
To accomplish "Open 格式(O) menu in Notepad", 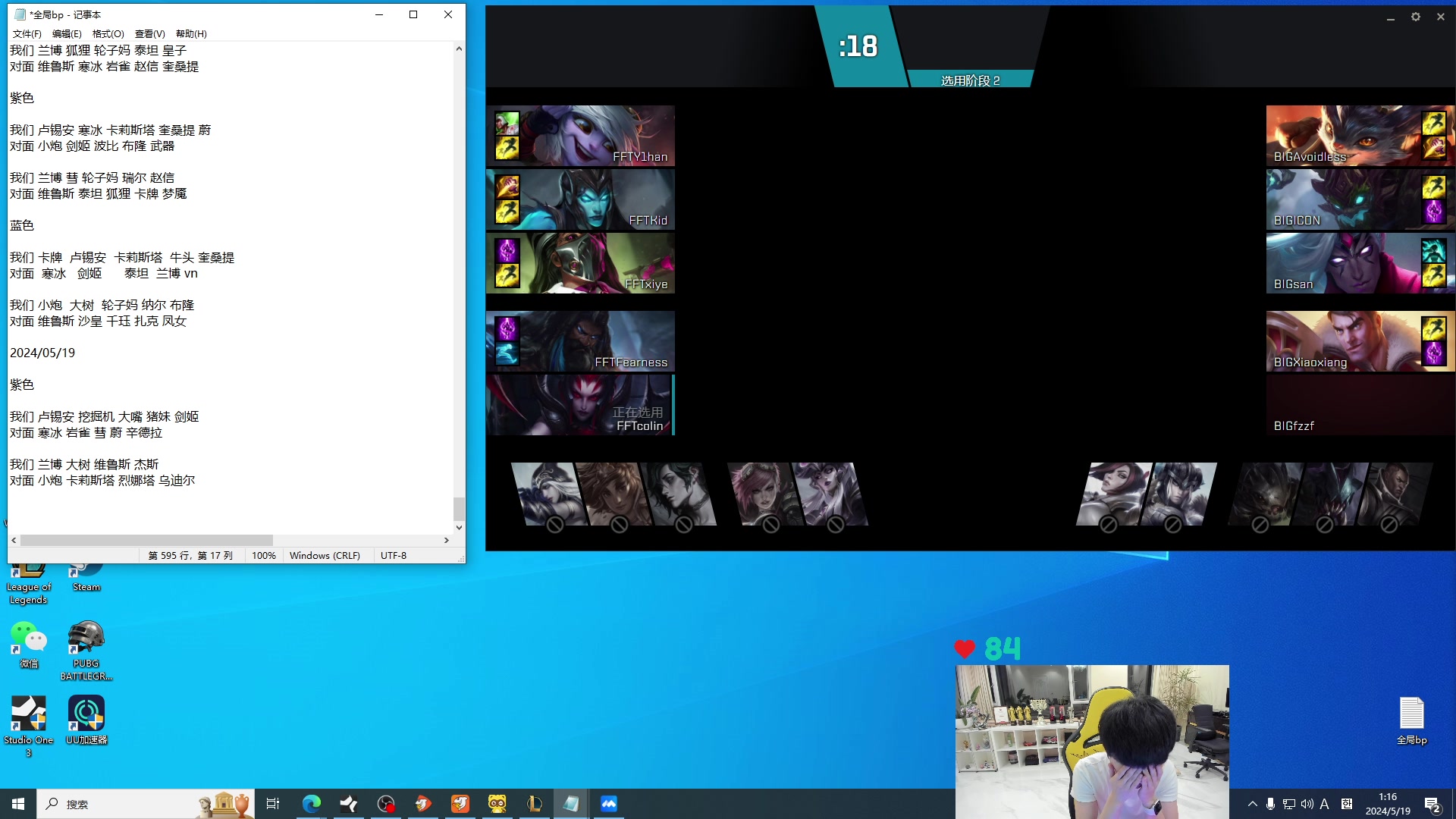I will point(108,33).
